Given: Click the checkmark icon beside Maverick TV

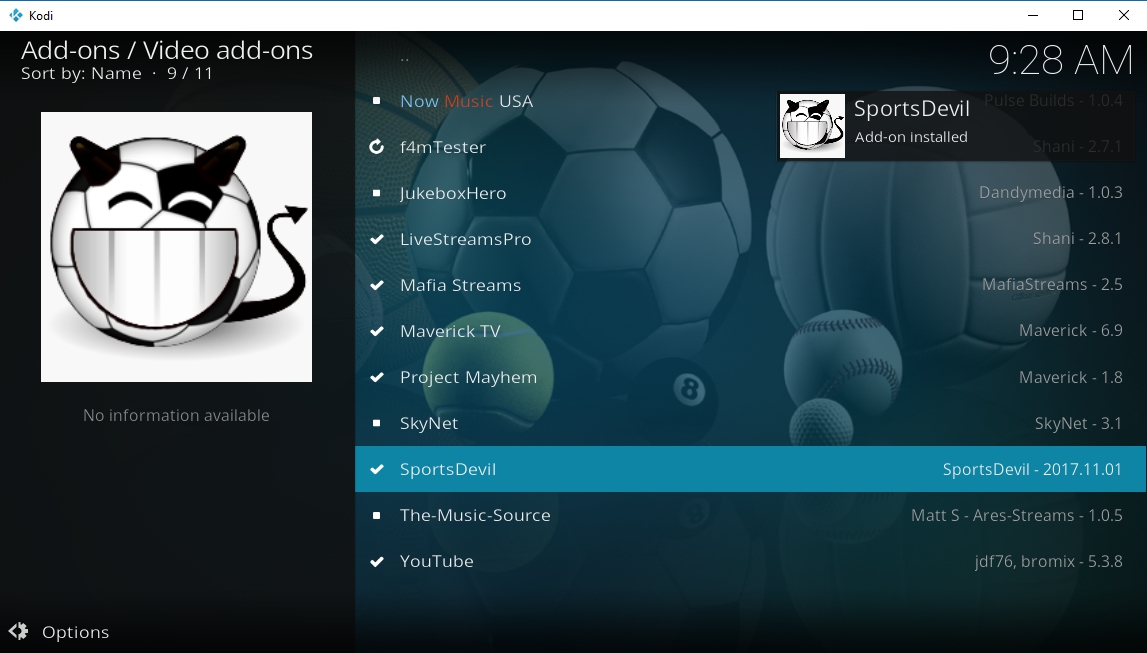Looking at the screenshot, I should pyautogui.click(x=377, y=331).
